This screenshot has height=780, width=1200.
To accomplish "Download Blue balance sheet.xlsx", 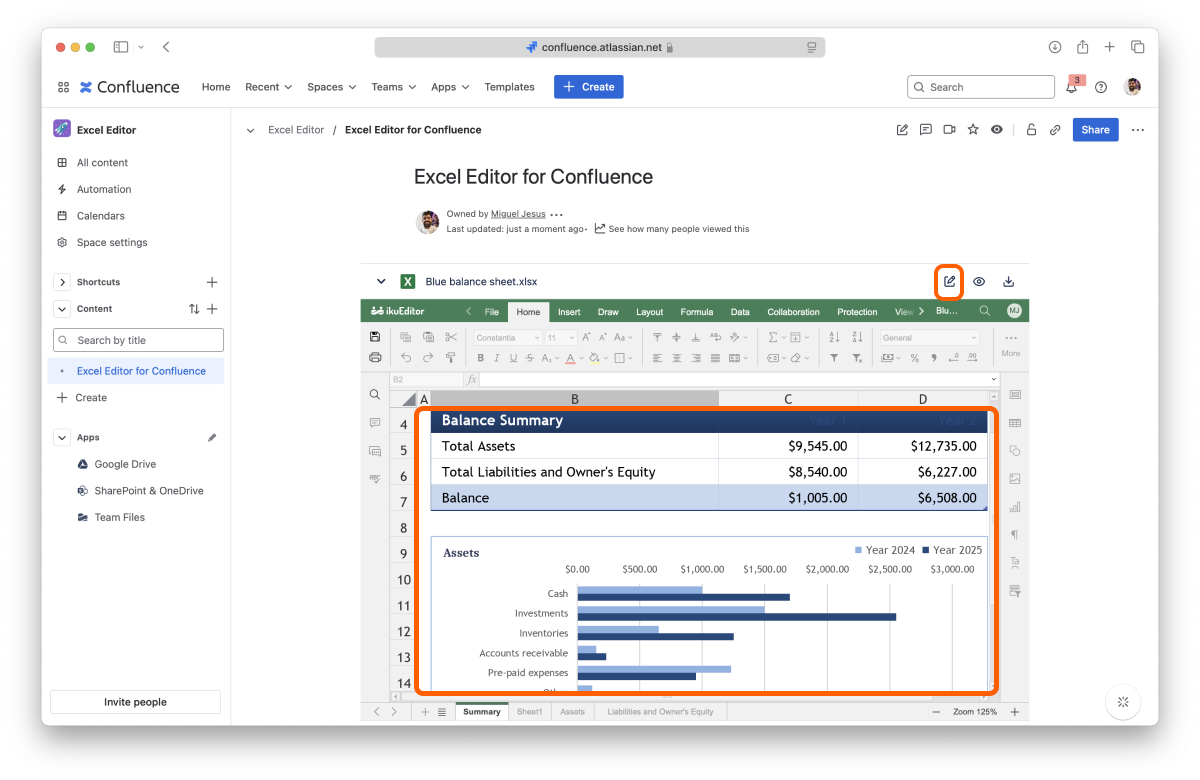I will click(x=1009, y=281).
